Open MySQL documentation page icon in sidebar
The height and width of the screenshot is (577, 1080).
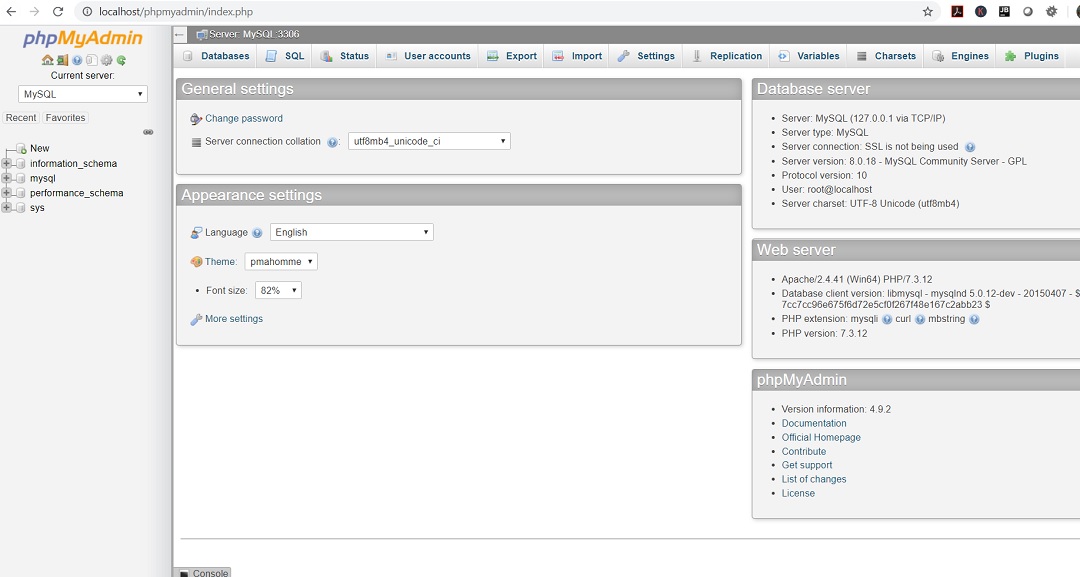(92, 60)
